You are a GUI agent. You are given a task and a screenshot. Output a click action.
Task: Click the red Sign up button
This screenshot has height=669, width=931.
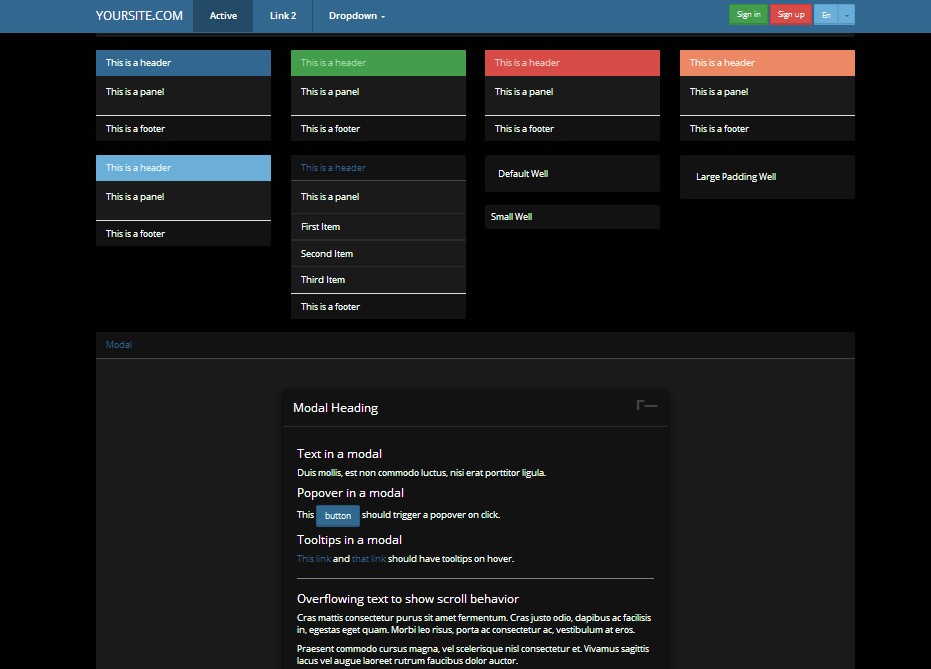pyautogui.click(x=791, y=15)
